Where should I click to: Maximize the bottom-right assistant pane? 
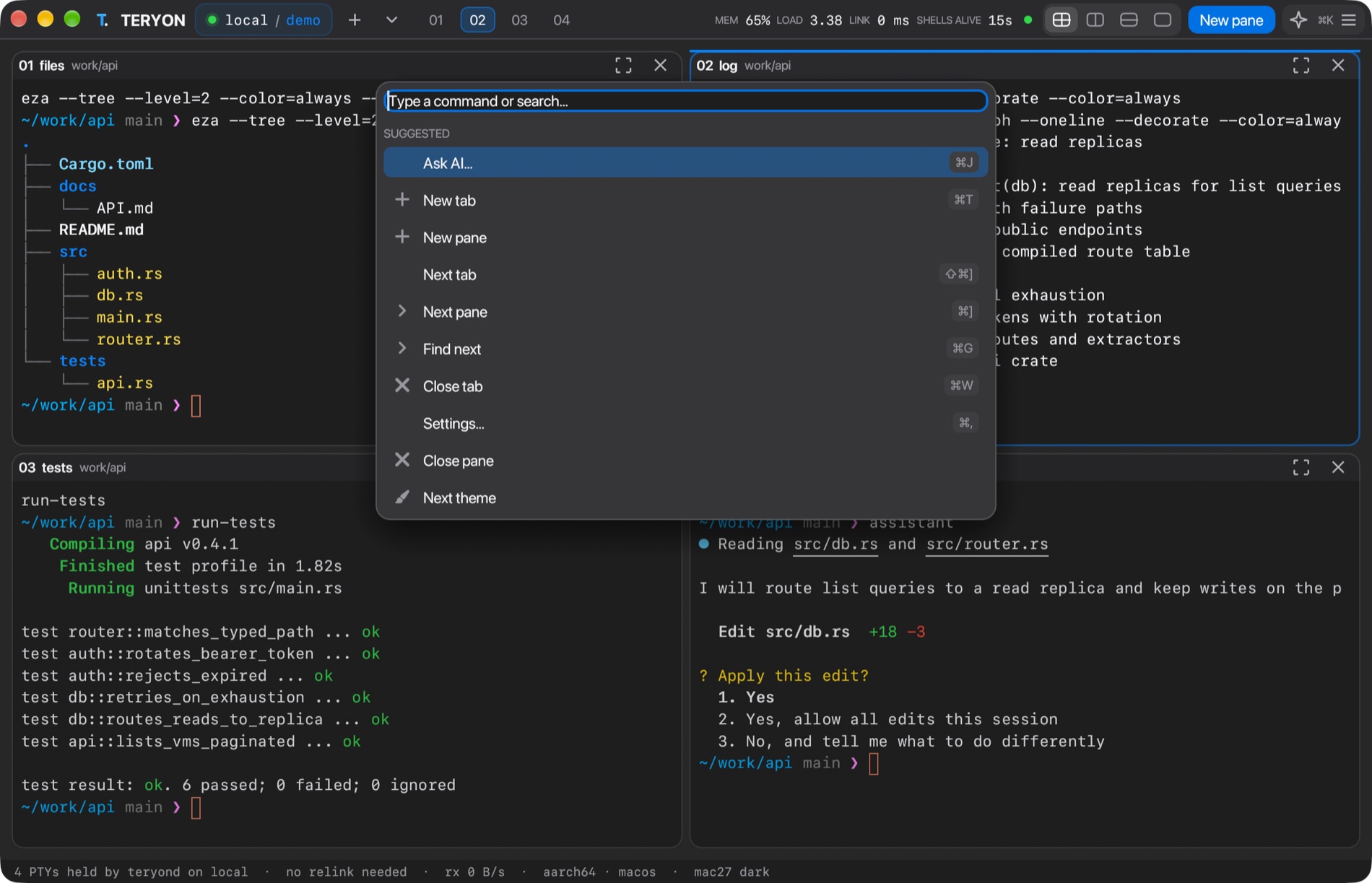coord(1301,468)
